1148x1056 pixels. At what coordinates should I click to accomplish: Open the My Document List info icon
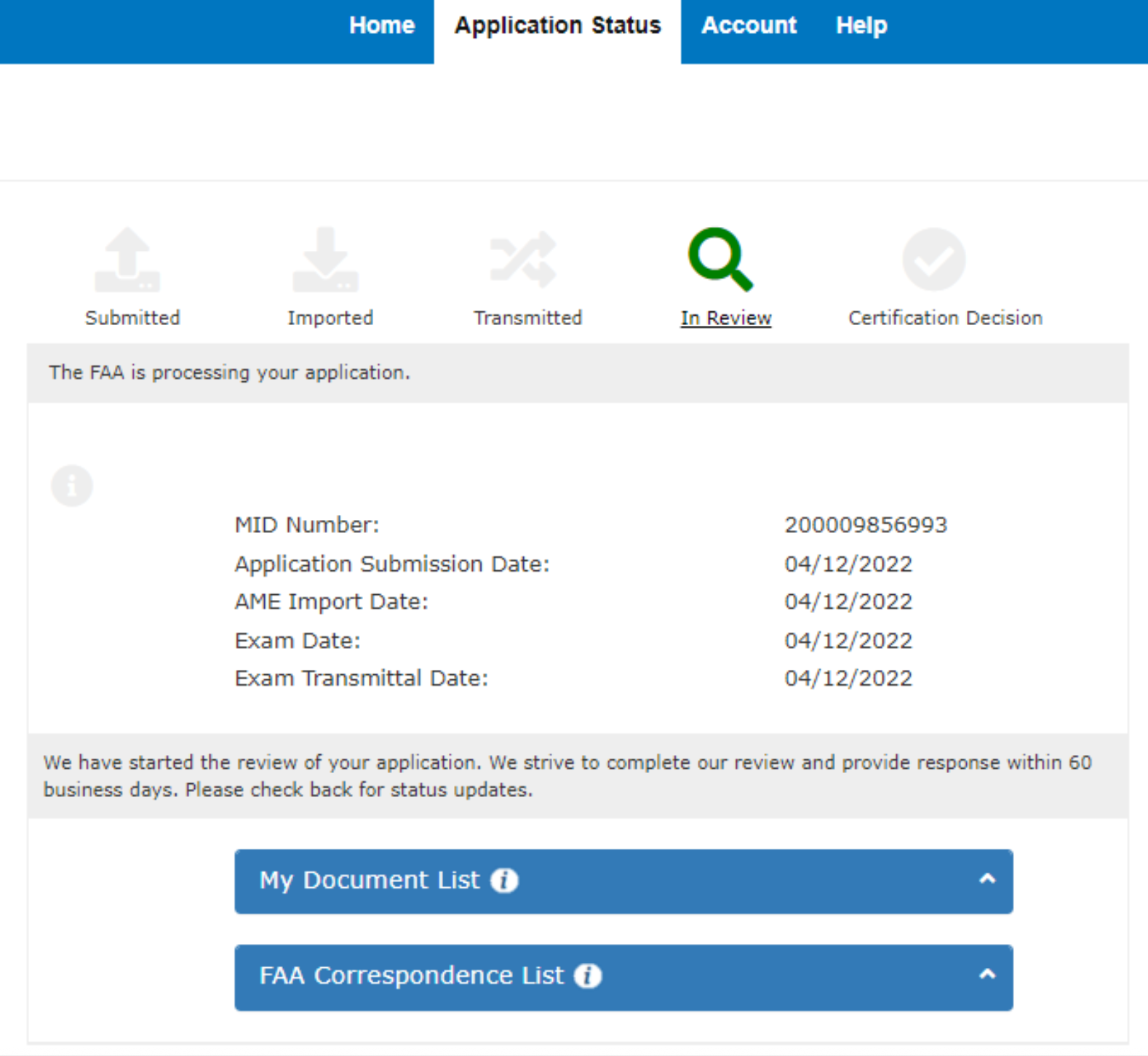(x=504, y=881)
